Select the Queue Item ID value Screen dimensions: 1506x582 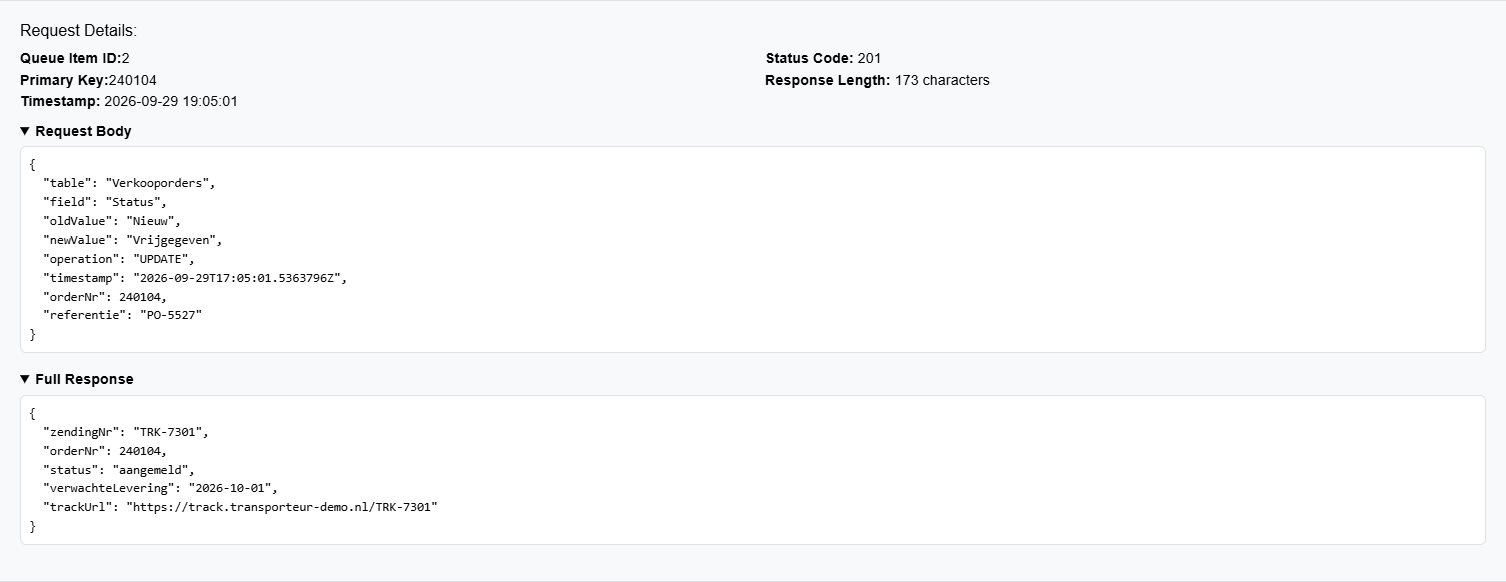[126, 58]
